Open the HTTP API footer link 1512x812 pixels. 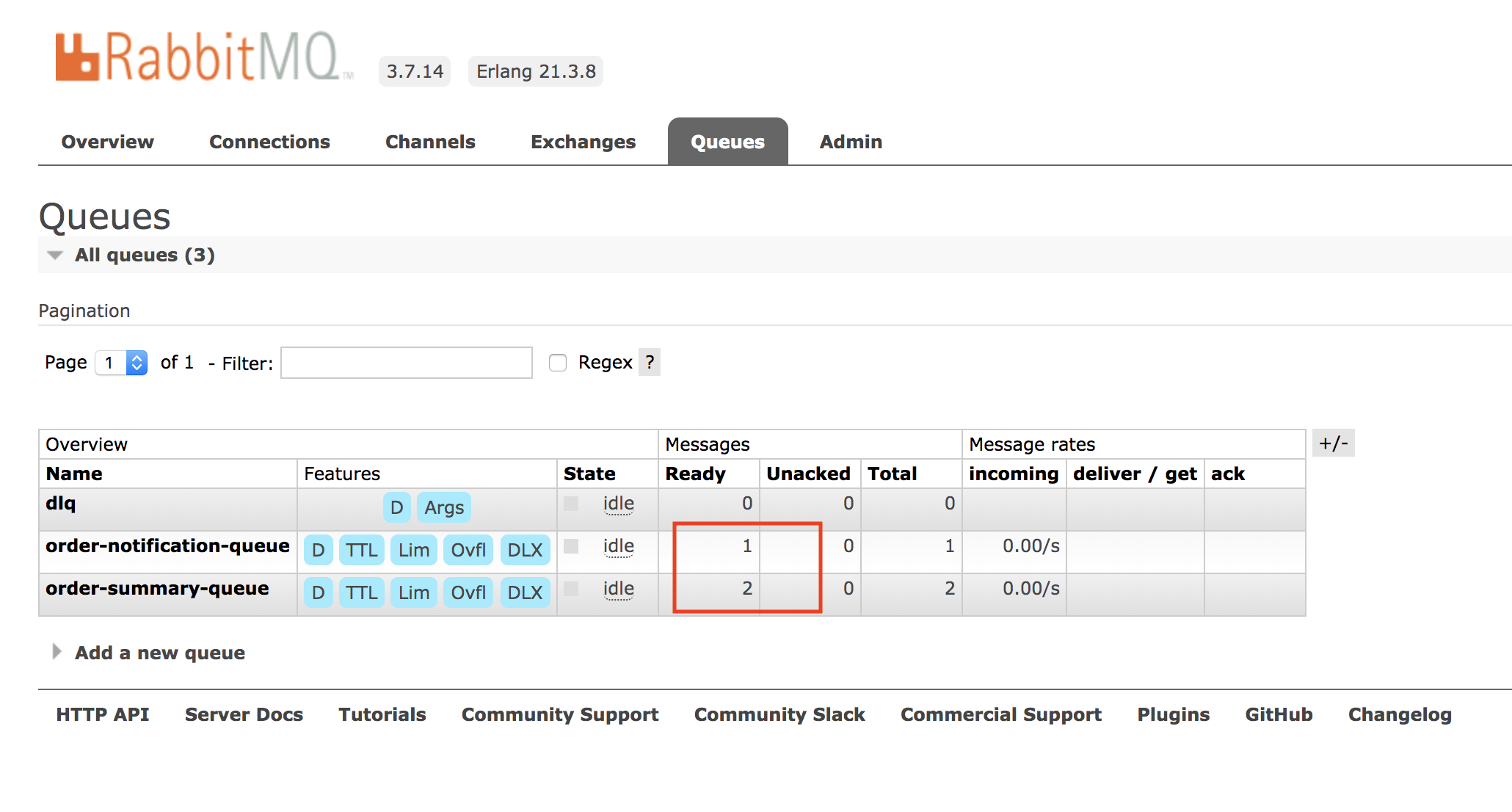pos(103,714)
